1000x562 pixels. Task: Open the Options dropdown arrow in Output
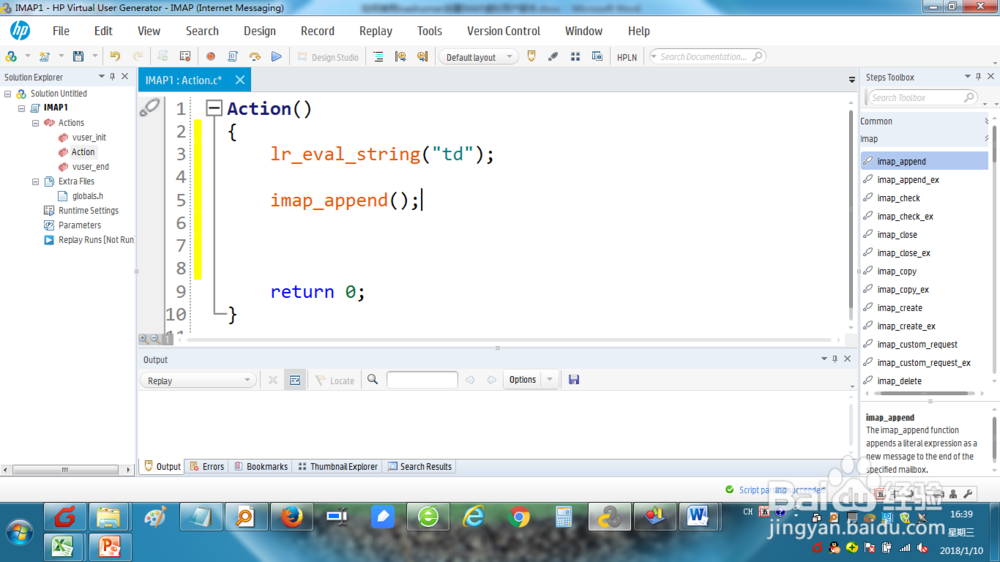(550, 380)
